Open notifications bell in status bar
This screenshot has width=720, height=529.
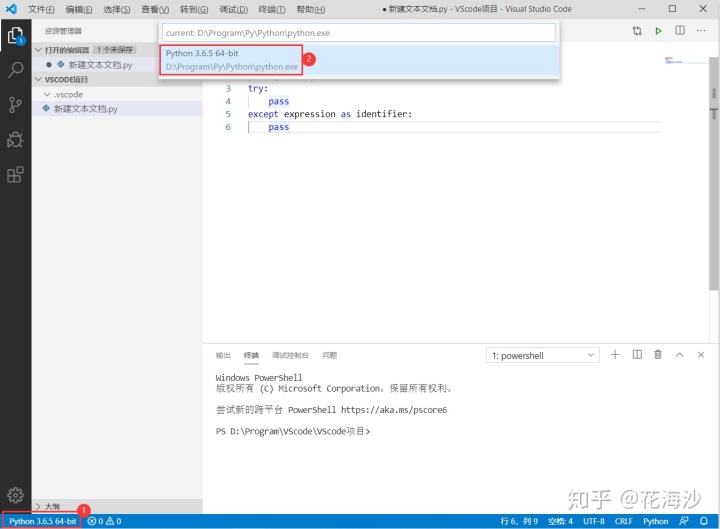pos(703,521)
